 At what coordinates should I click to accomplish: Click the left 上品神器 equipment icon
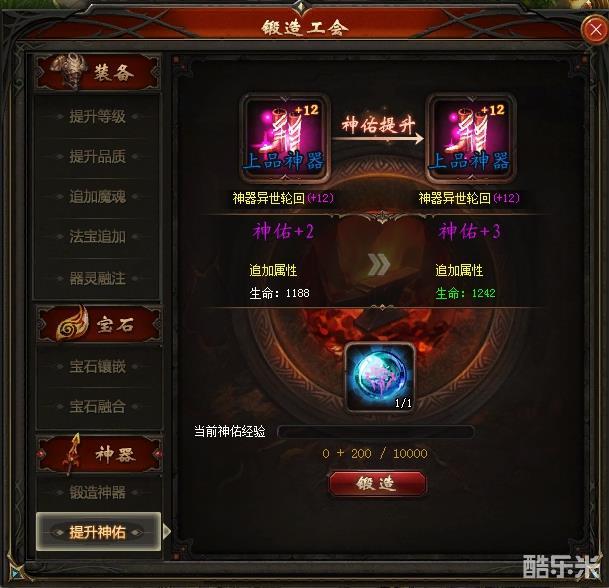tap(285, 138)
